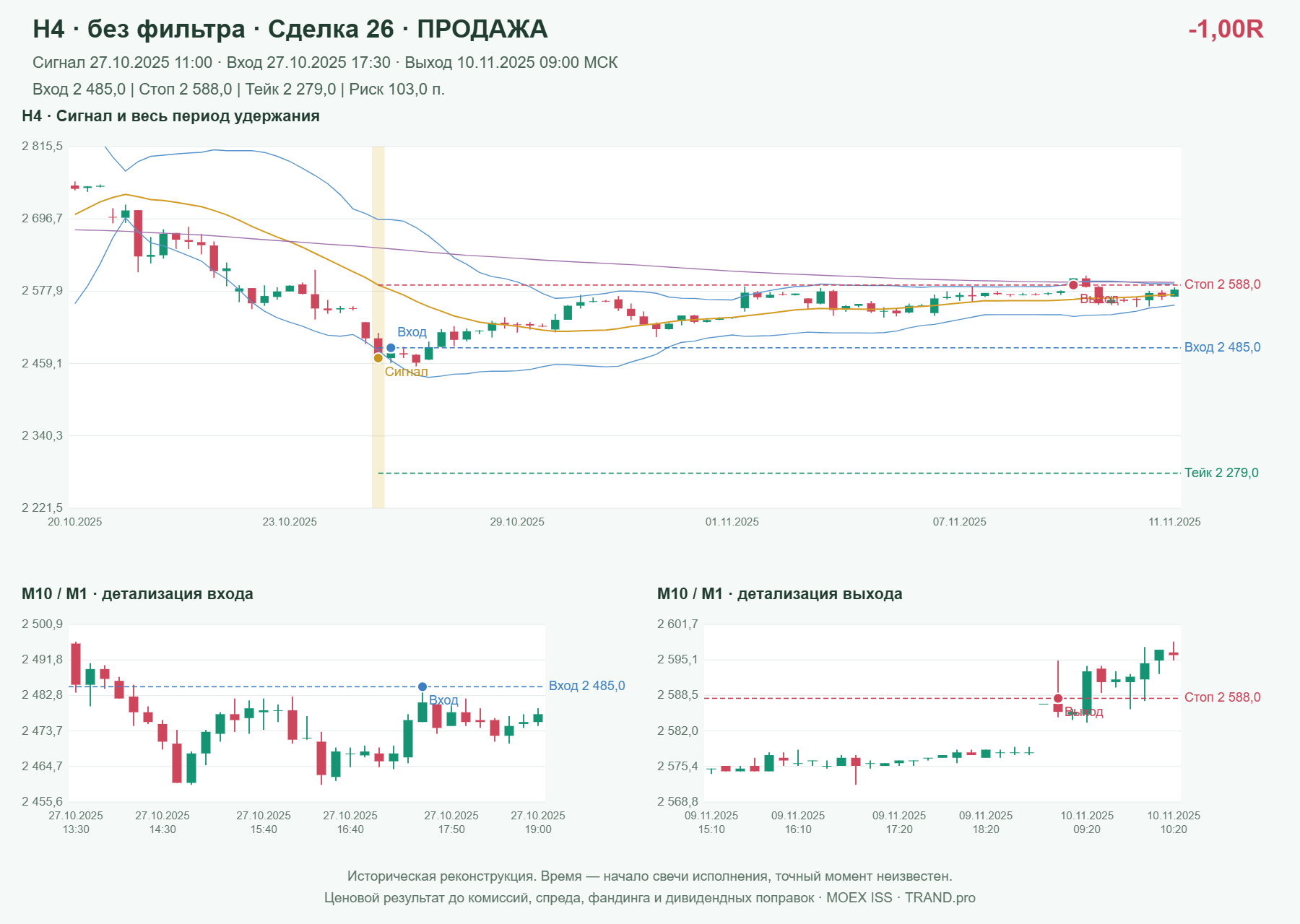The width and height of the screenshot is (1300, 924).
Task: Click the -1,00R result value
Action: (x=1226, y=29)
